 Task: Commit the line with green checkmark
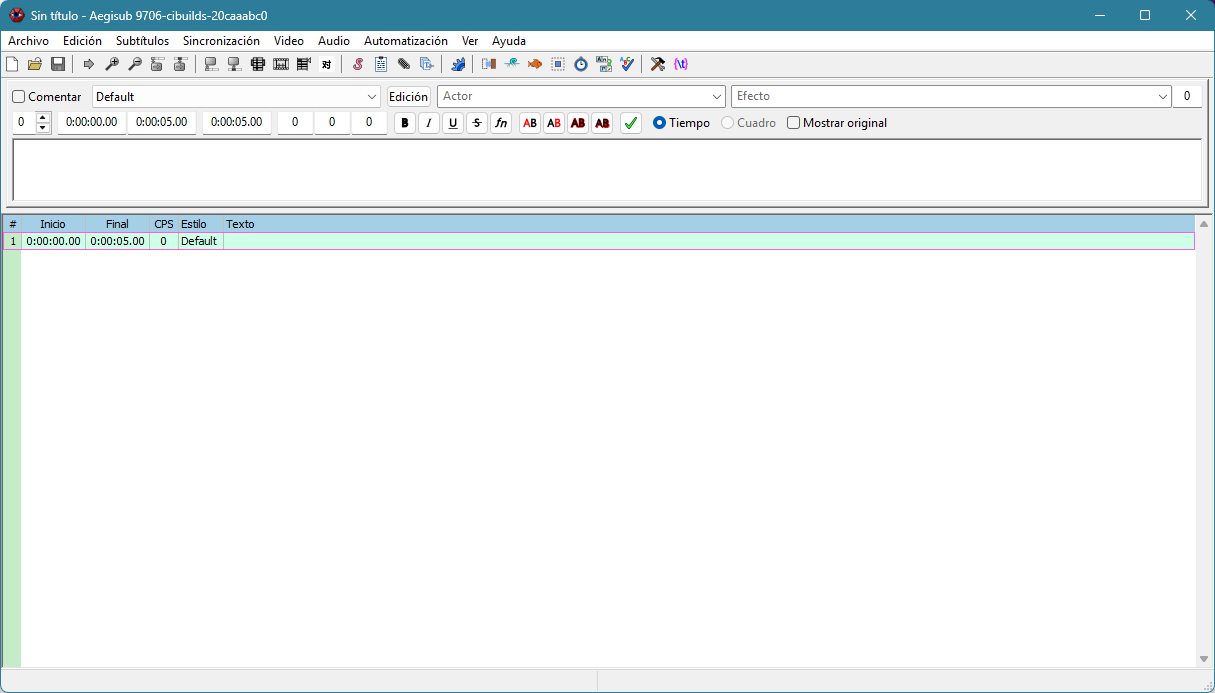[631, 123]
